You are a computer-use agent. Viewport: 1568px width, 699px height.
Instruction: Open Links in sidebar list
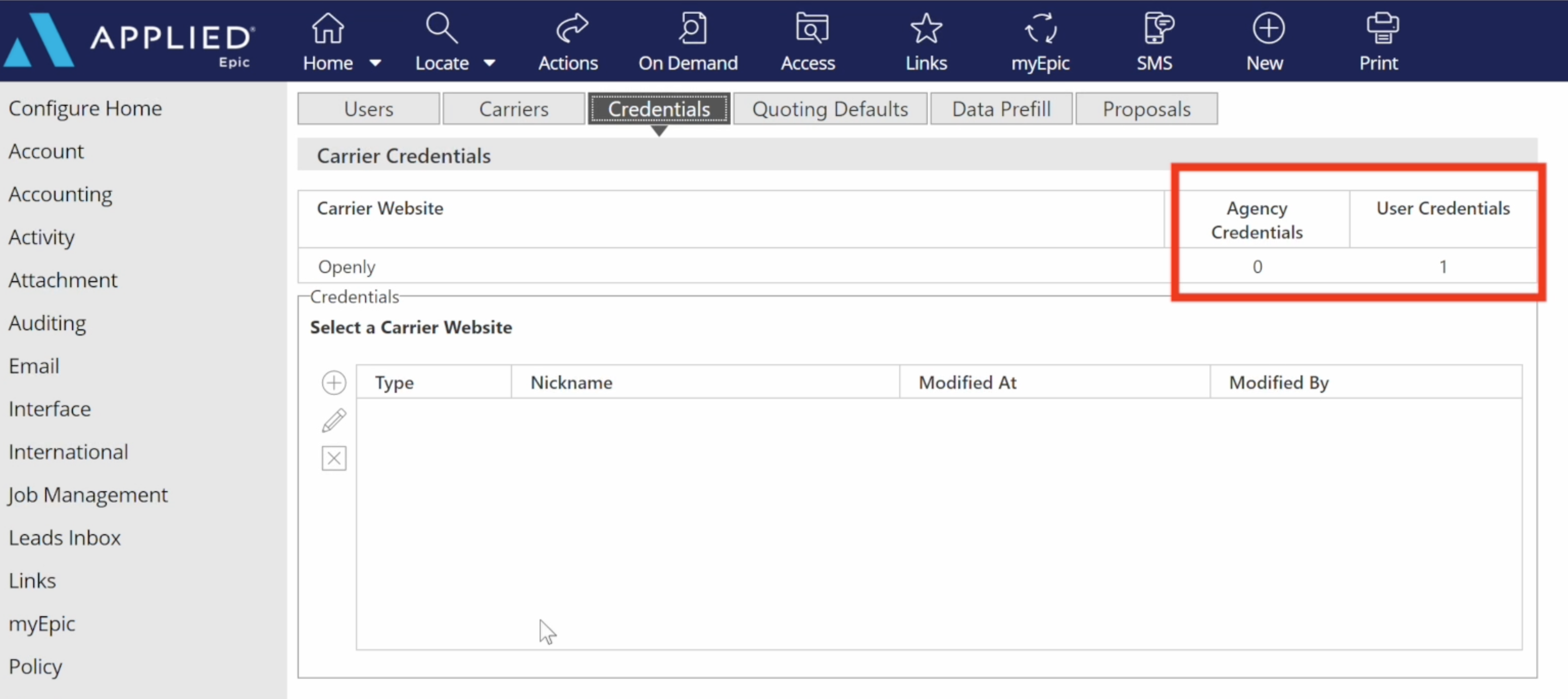pos(32,581)
